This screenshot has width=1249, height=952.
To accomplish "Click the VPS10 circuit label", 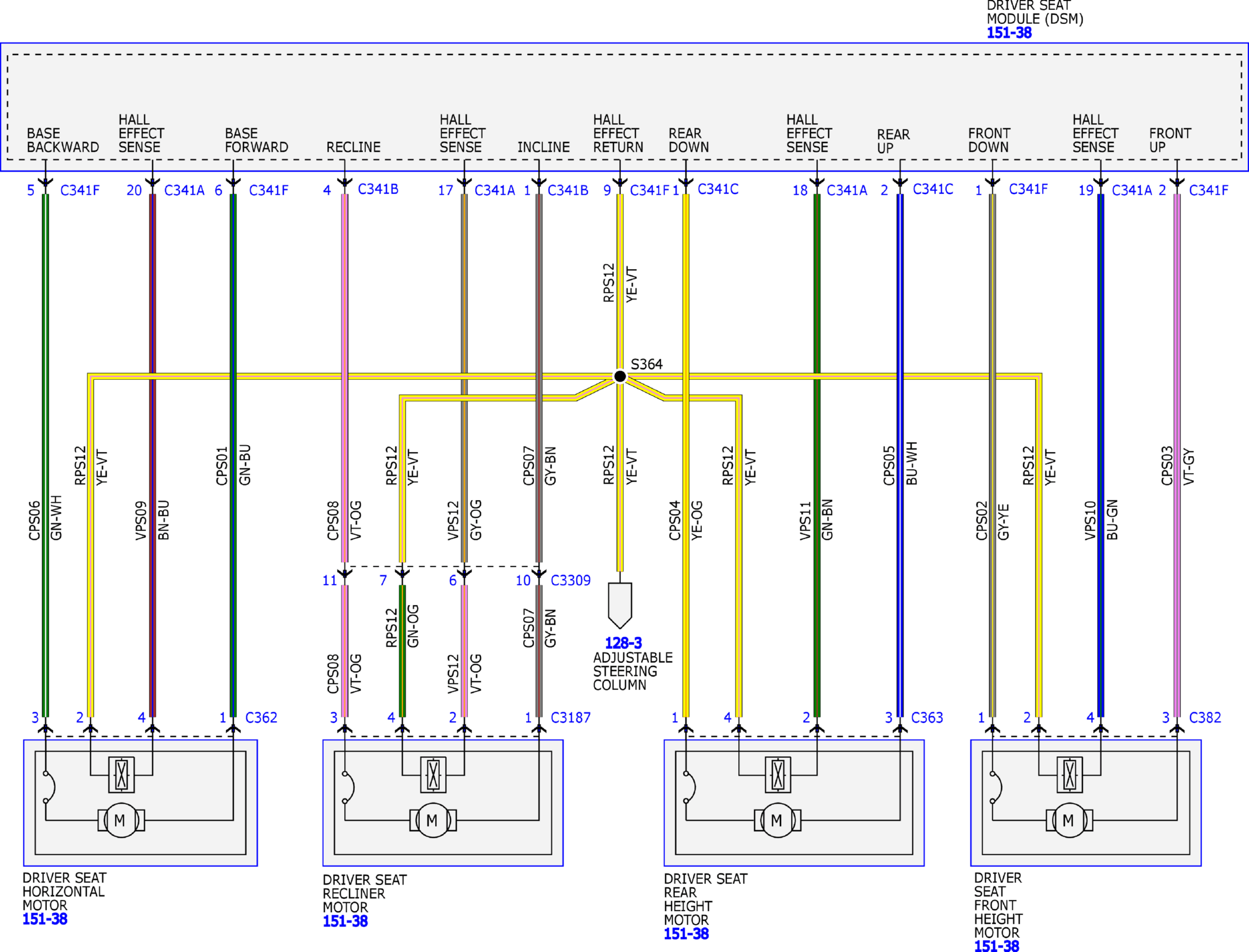I will (1090, 521).
